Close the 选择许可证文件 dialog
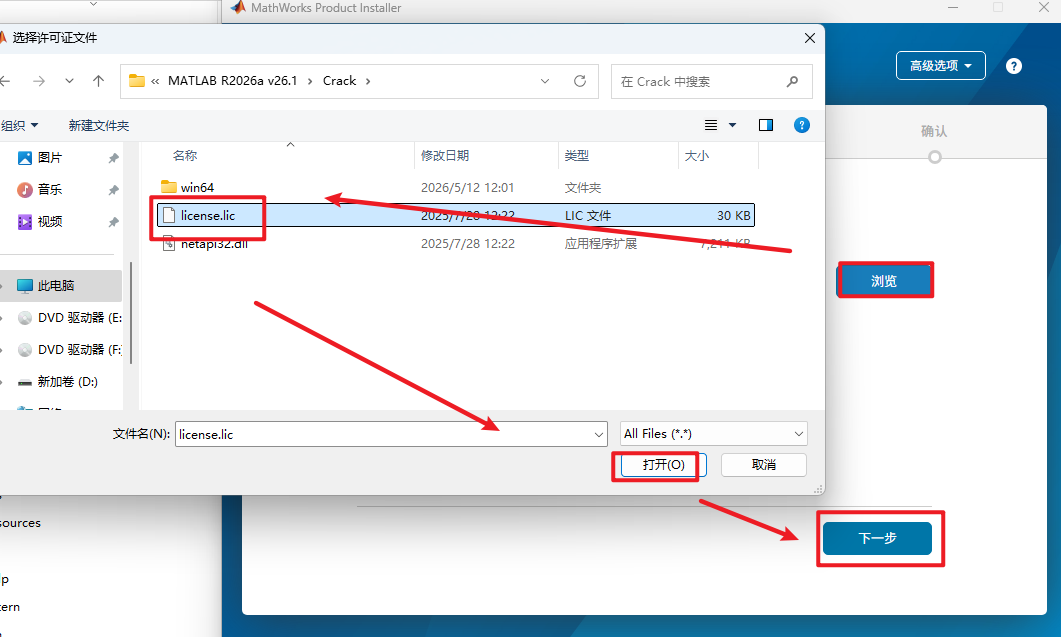The height and width of the screenshot is (637, 1061). coord(810,38)
